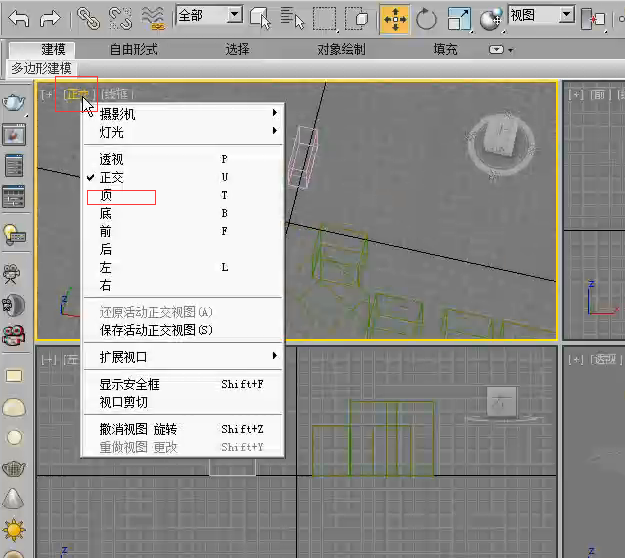The image size is (625, 558).
Task: Click the red movie camera icon
Action: [14, 335]
